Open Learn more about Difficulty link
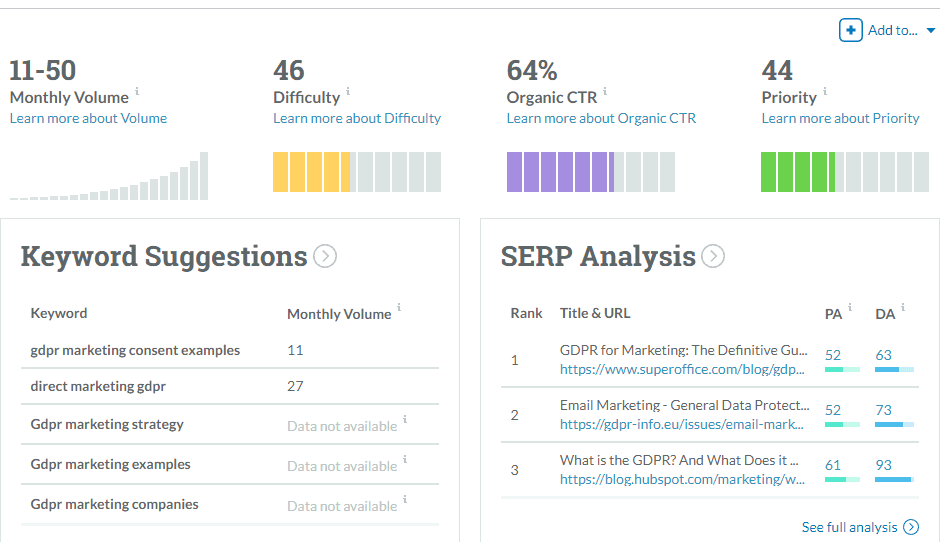945x542 pixels. pos(357,118)
